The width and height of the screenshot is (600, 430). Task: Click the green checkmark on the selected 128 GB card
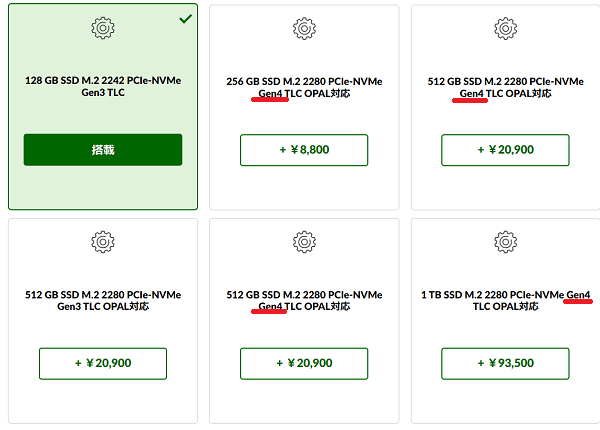pyautogui.click(x=186, y=18)
